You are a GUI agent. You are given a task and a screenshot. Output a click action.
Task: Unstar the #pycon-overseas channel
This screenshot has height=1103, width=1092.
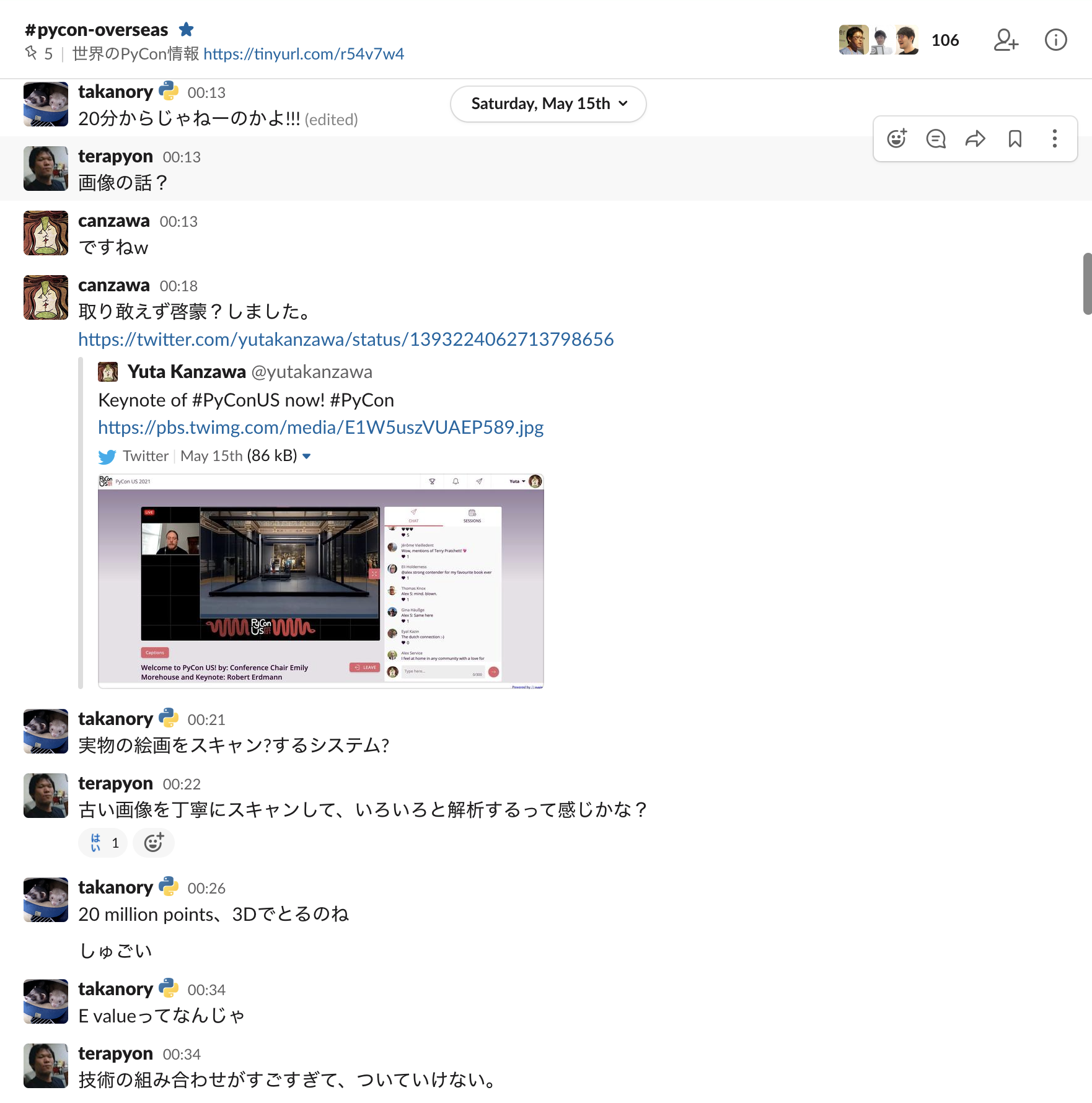[x=187, y=29]
